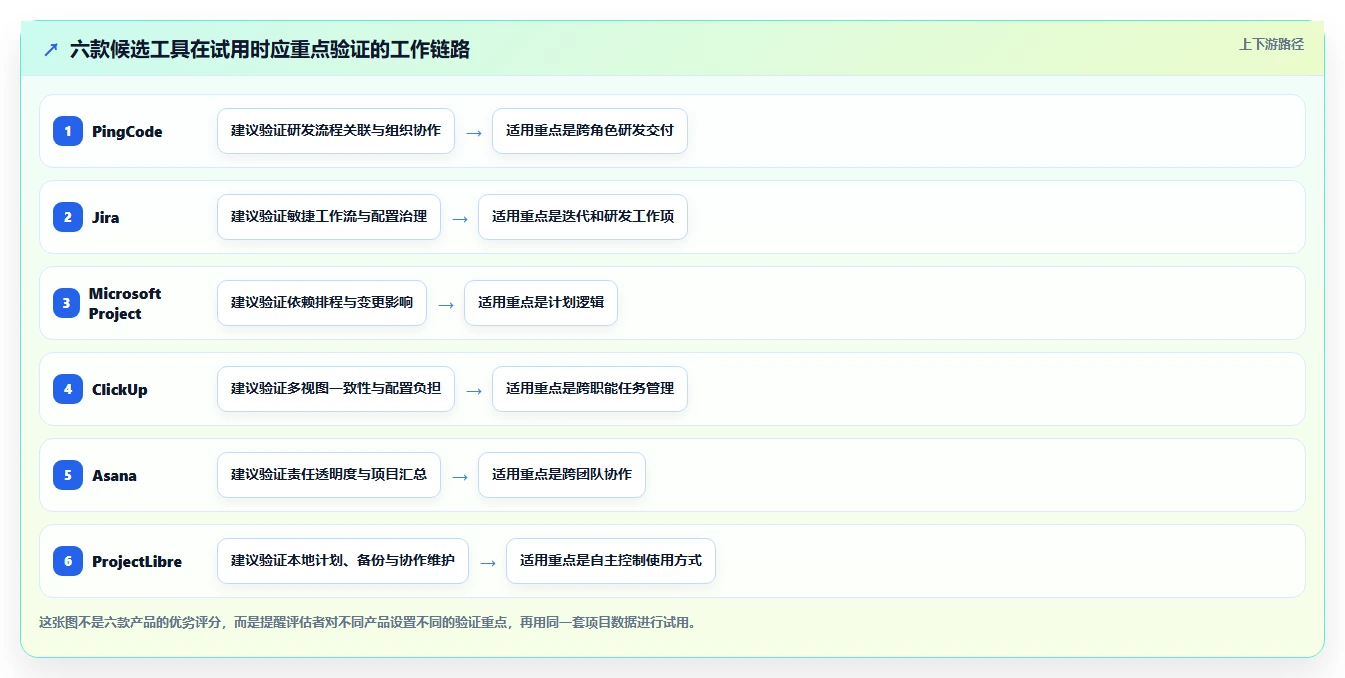This screenshot has height=678, width=1345.
Task: Click the arrow icon beside the title
Action: coord(51,49)
